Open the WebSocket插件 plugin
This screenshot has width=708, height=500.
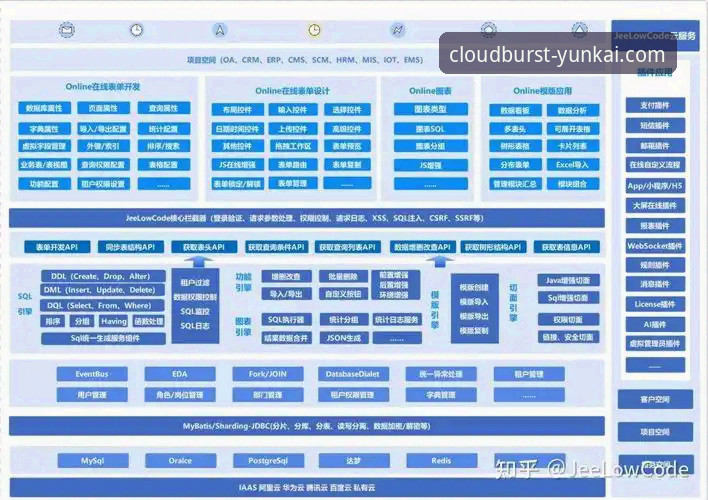tap(655, 246)
